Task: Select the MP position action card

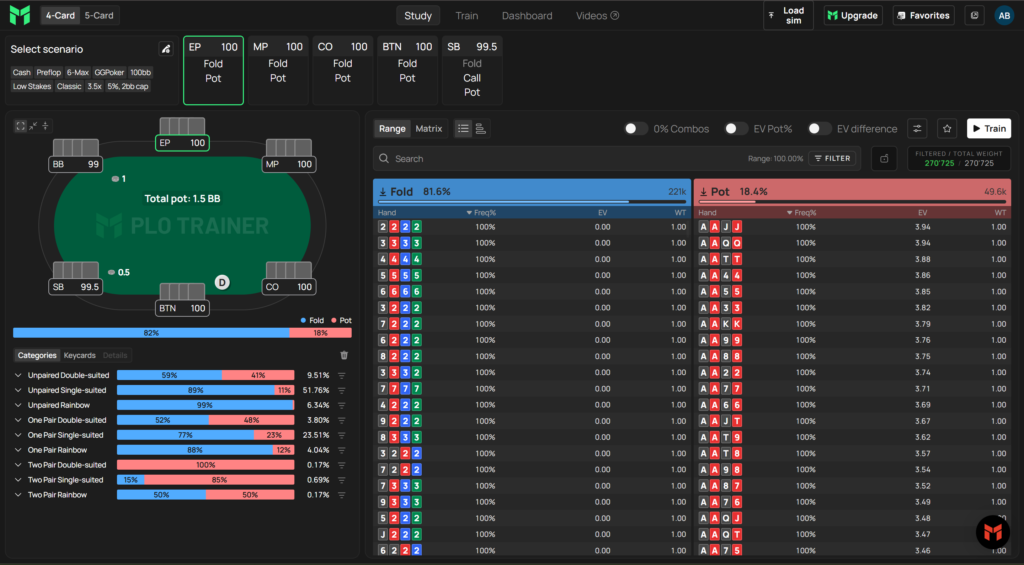Action: (x=278, y=70)
